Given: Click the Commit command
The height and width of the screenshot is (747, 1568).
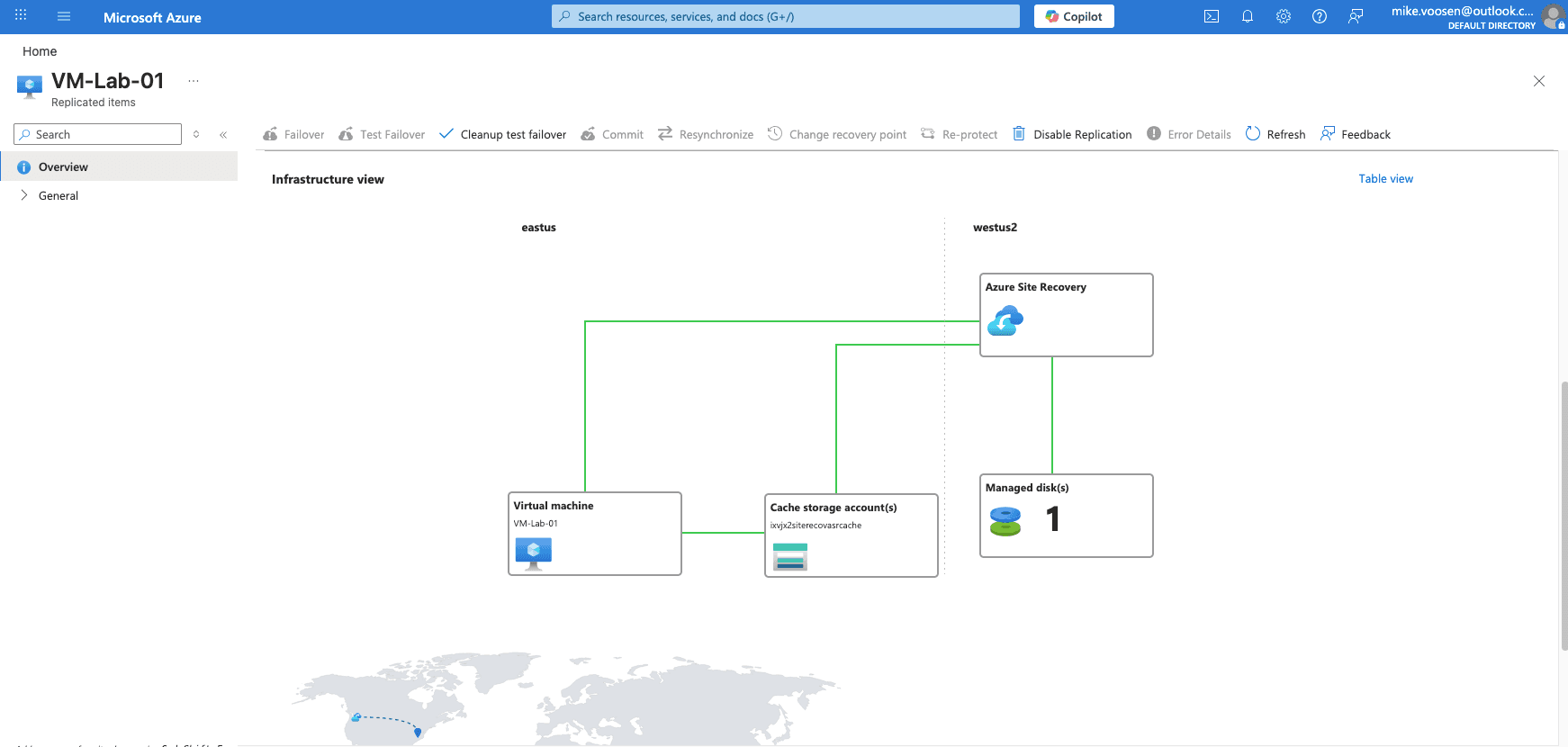Looking at the screenshot, I should 612,134.
